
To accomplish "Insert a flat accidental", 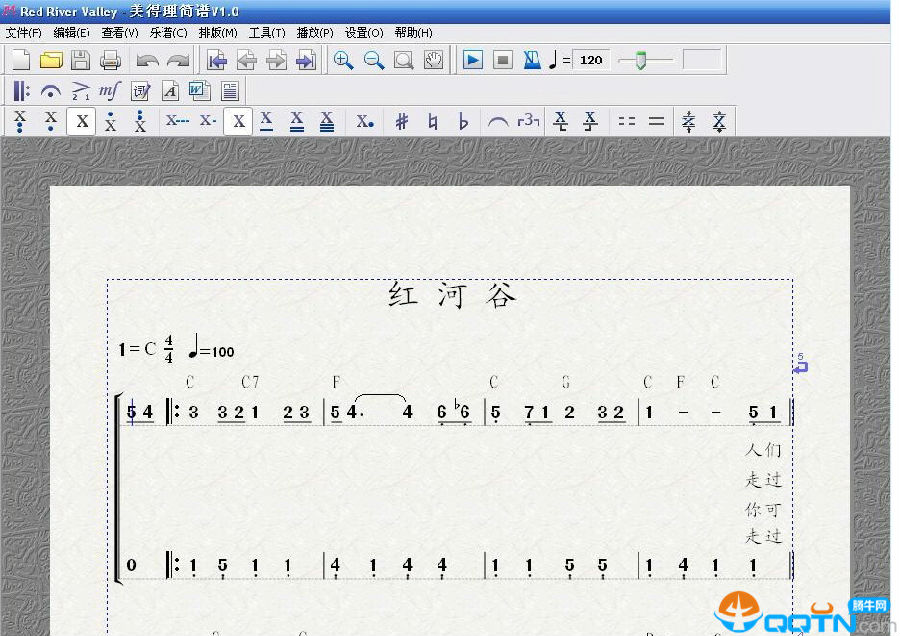I will coord(463,122).
